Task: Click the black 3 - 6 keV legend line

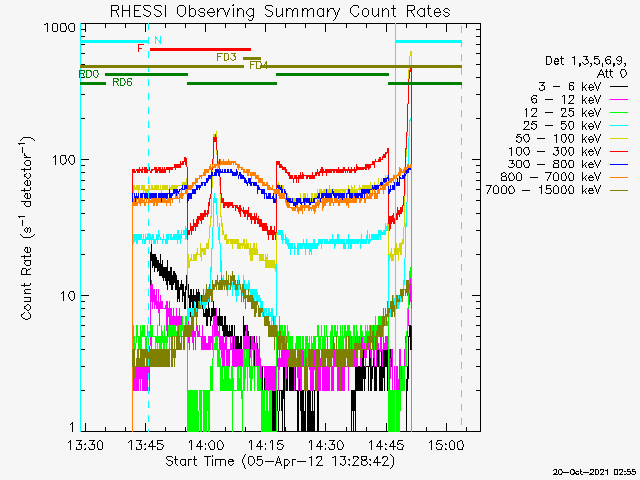Action: pyautogui.click(x=619, y=87)
